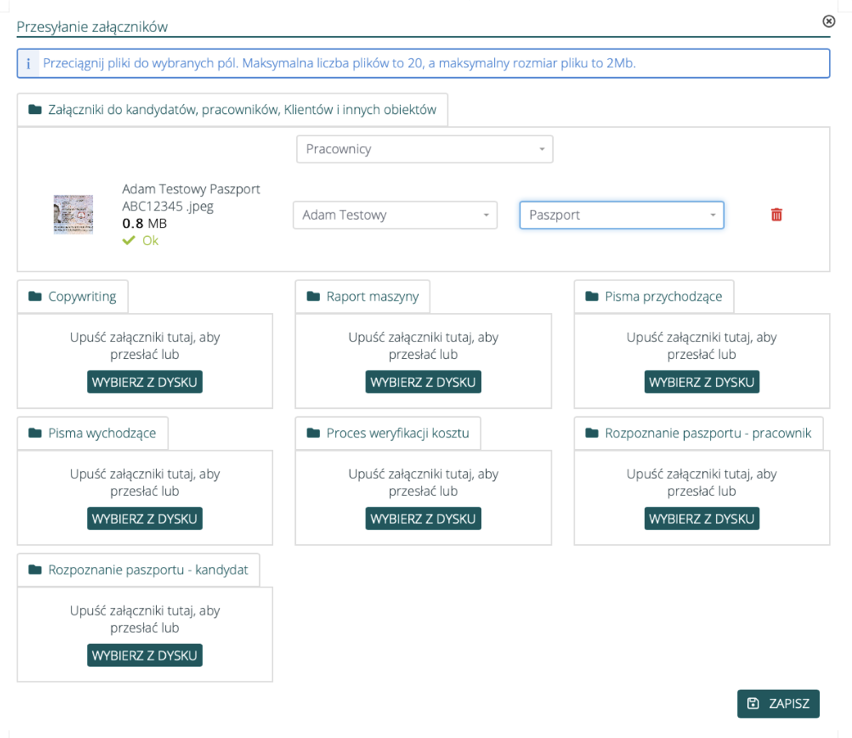Click the red trash delete icon
852x738 pixels.
click(776, 215)
